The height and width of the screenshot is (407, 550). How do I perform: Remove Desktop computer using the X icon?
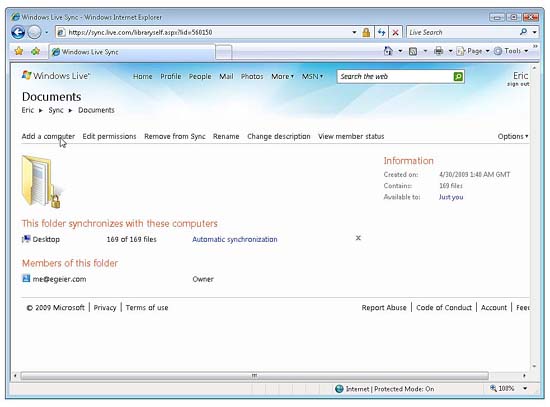[358, 238]
